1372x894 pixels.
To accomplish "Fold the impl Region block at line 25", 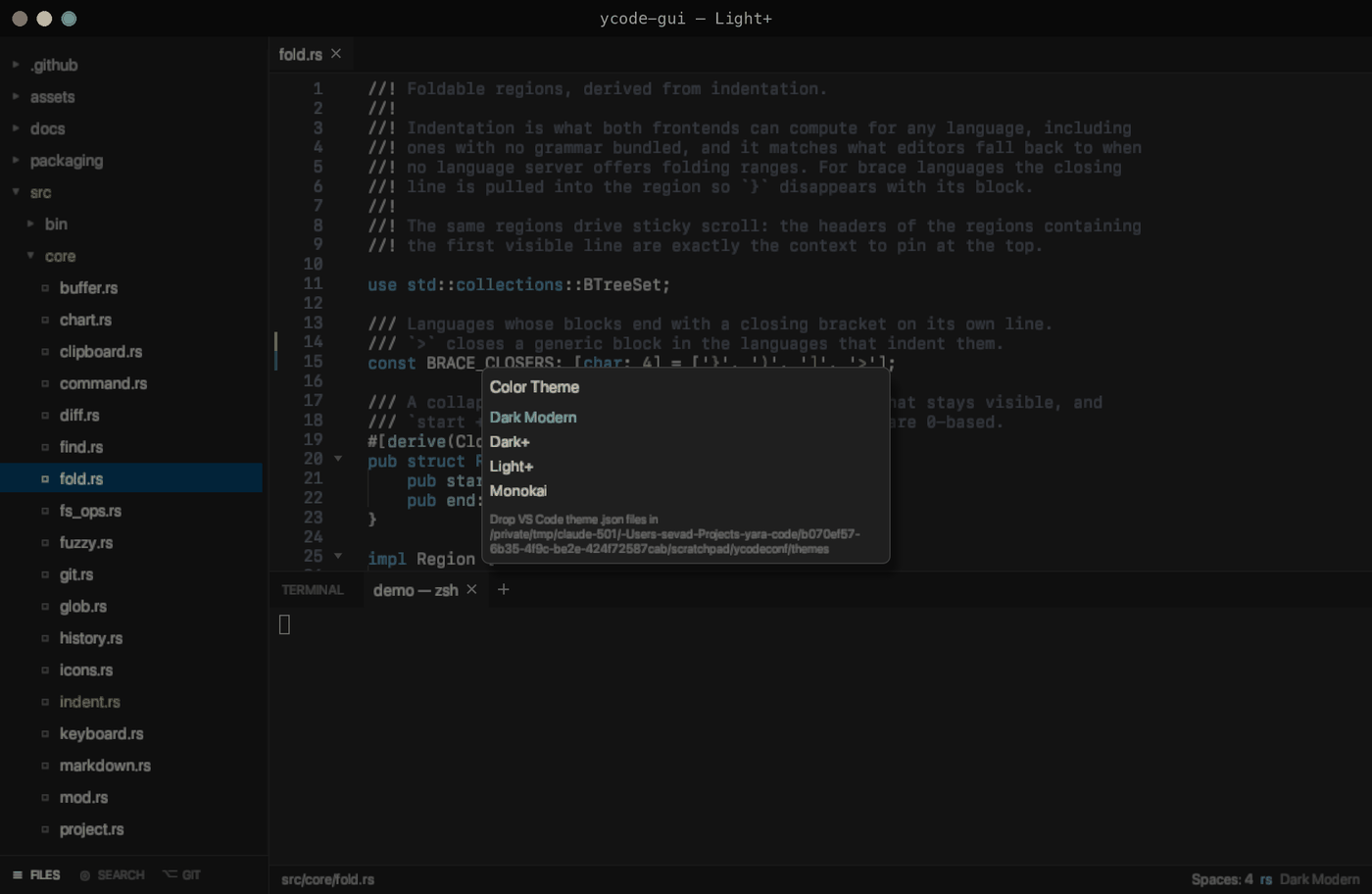I will (x=338, y=557).
